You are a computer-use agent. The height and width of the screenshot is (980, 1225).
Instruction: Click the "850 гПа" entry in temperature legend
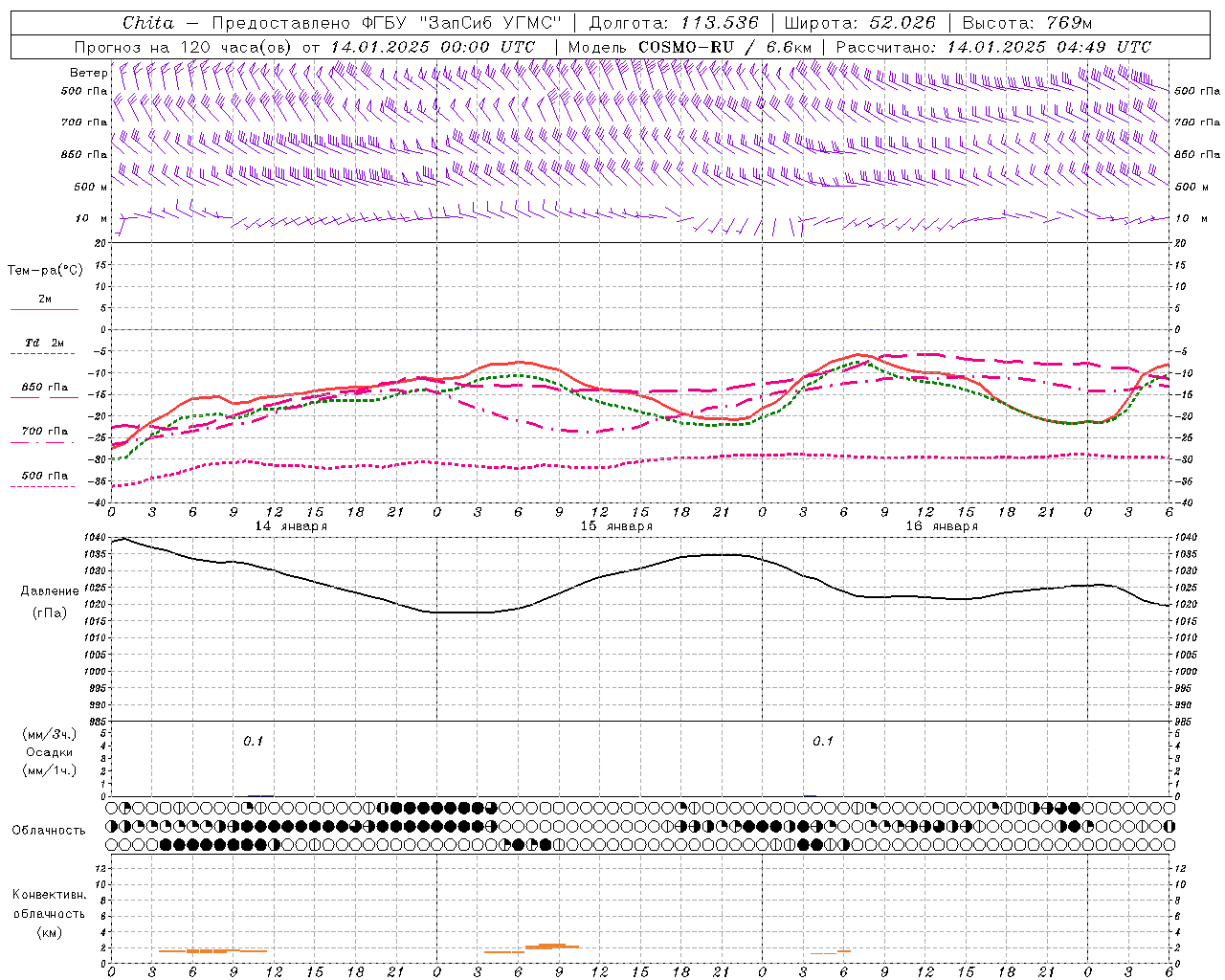click(x=44, y=388)
